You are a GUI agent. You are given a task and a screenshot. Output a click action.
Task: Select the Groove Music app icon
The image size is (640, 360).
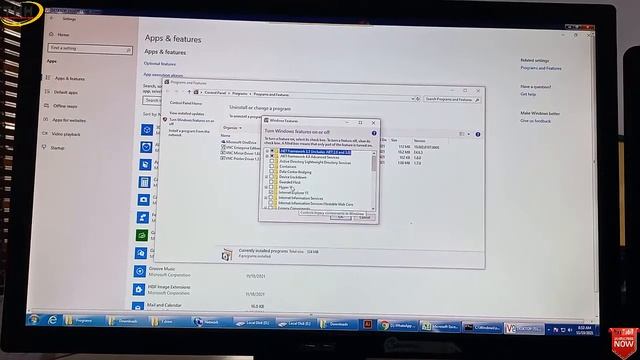coord(140,271)
